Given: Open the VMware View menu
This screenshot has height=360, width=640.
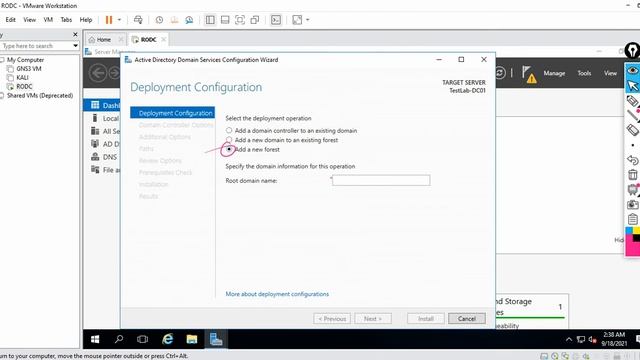Looking at the screenshot, I should click(x=29, y=20).
